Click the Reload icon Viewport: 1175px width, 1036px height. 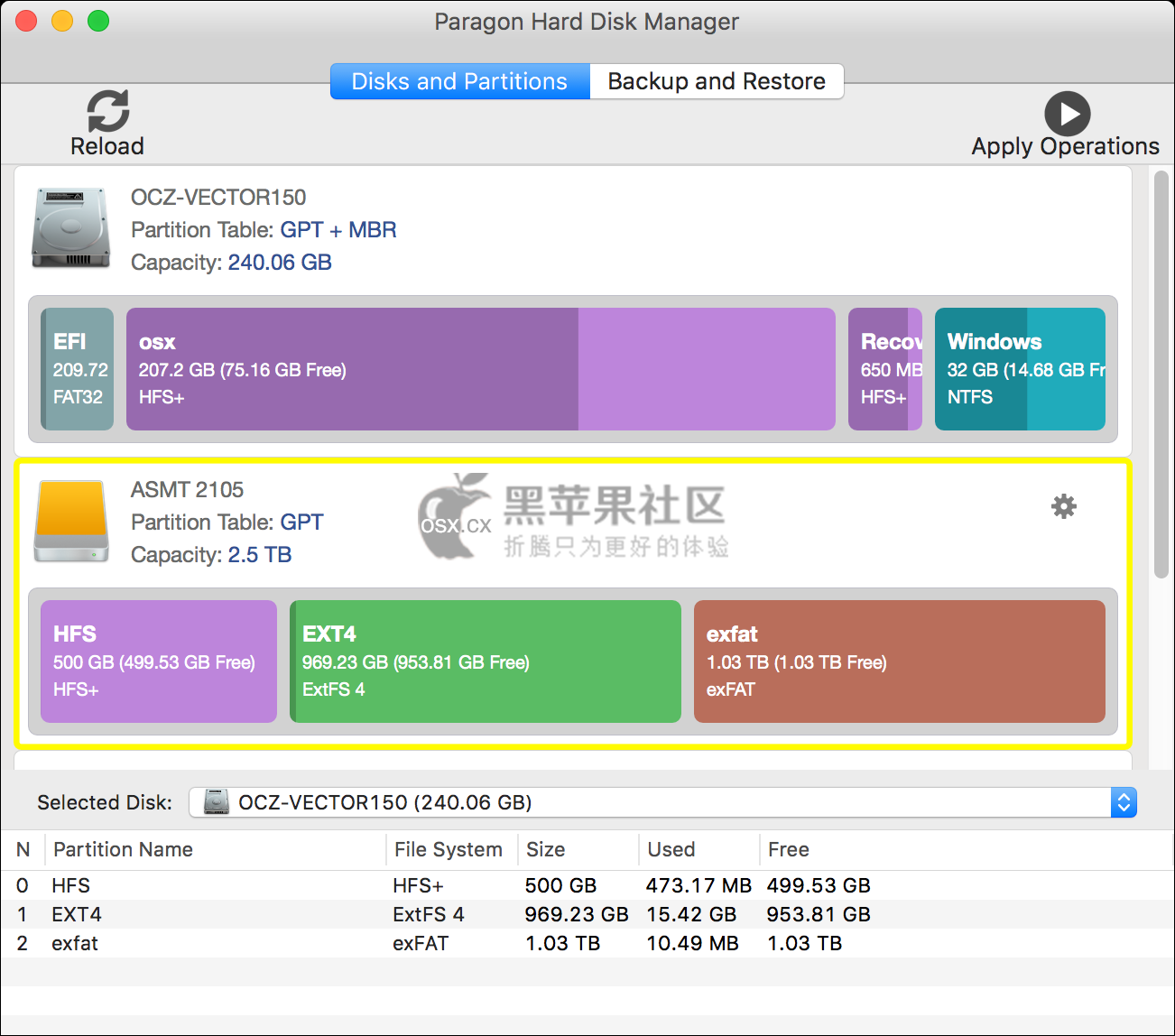coord(107,111)
